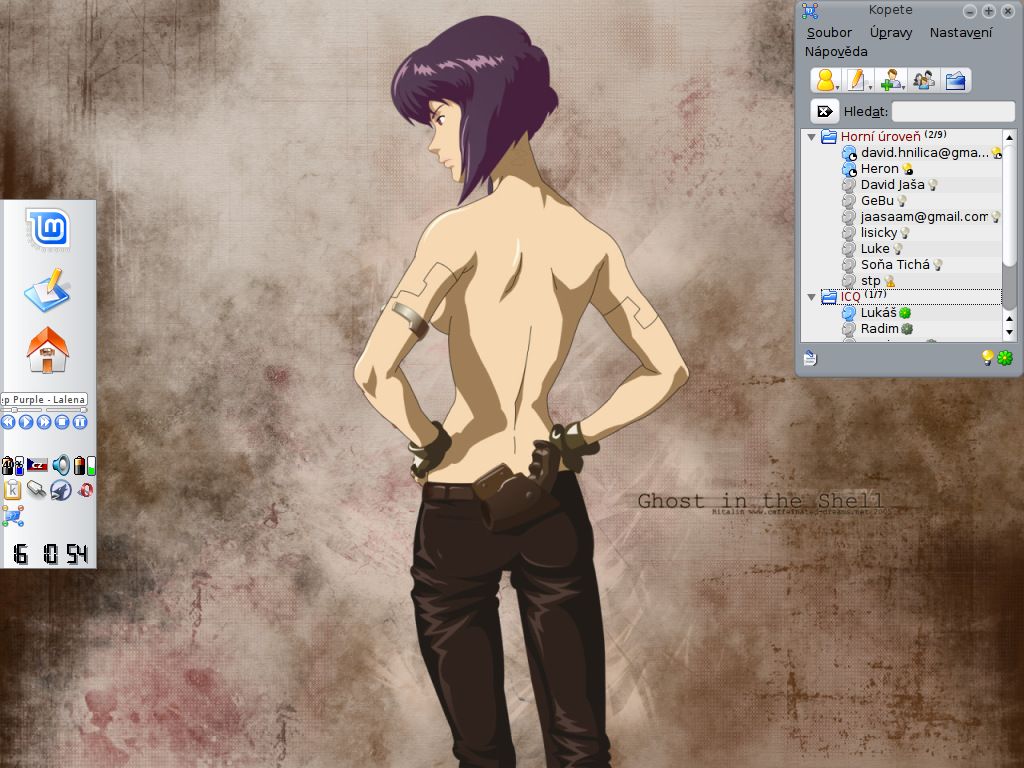Click the Kopete network tray icon in panel
The width and height of the screenshot is (1024, 768).
coord(12,516)
